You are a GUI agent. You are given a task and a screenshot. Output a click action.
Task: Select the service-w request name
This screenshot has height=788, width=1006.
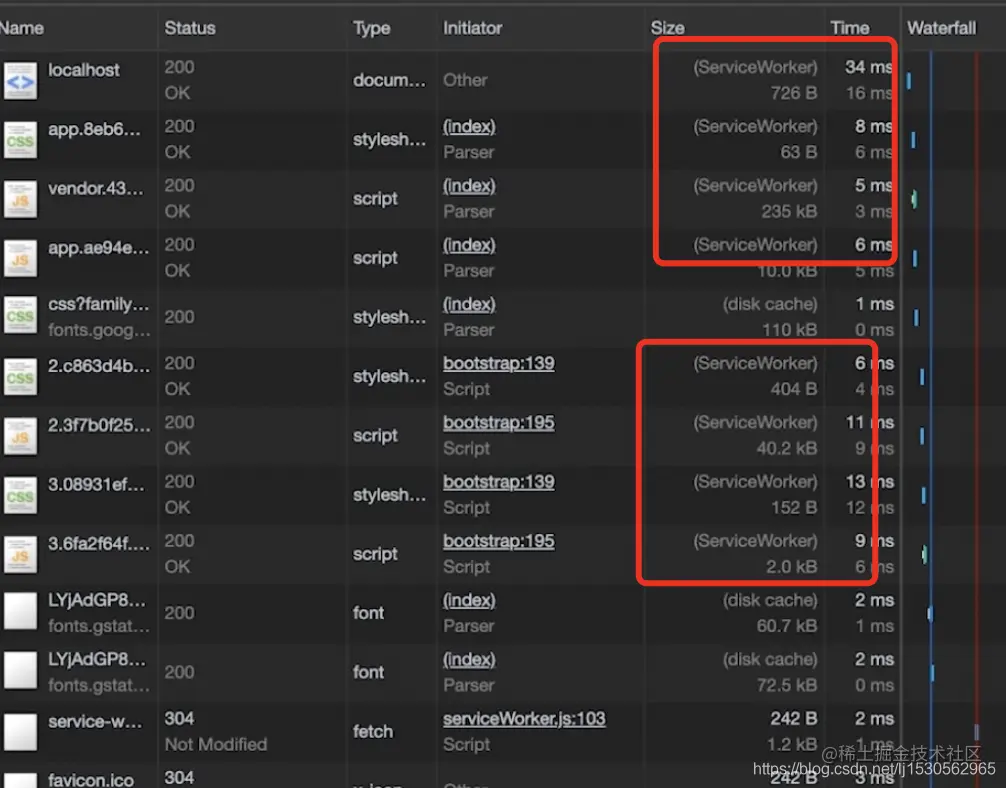95,721
